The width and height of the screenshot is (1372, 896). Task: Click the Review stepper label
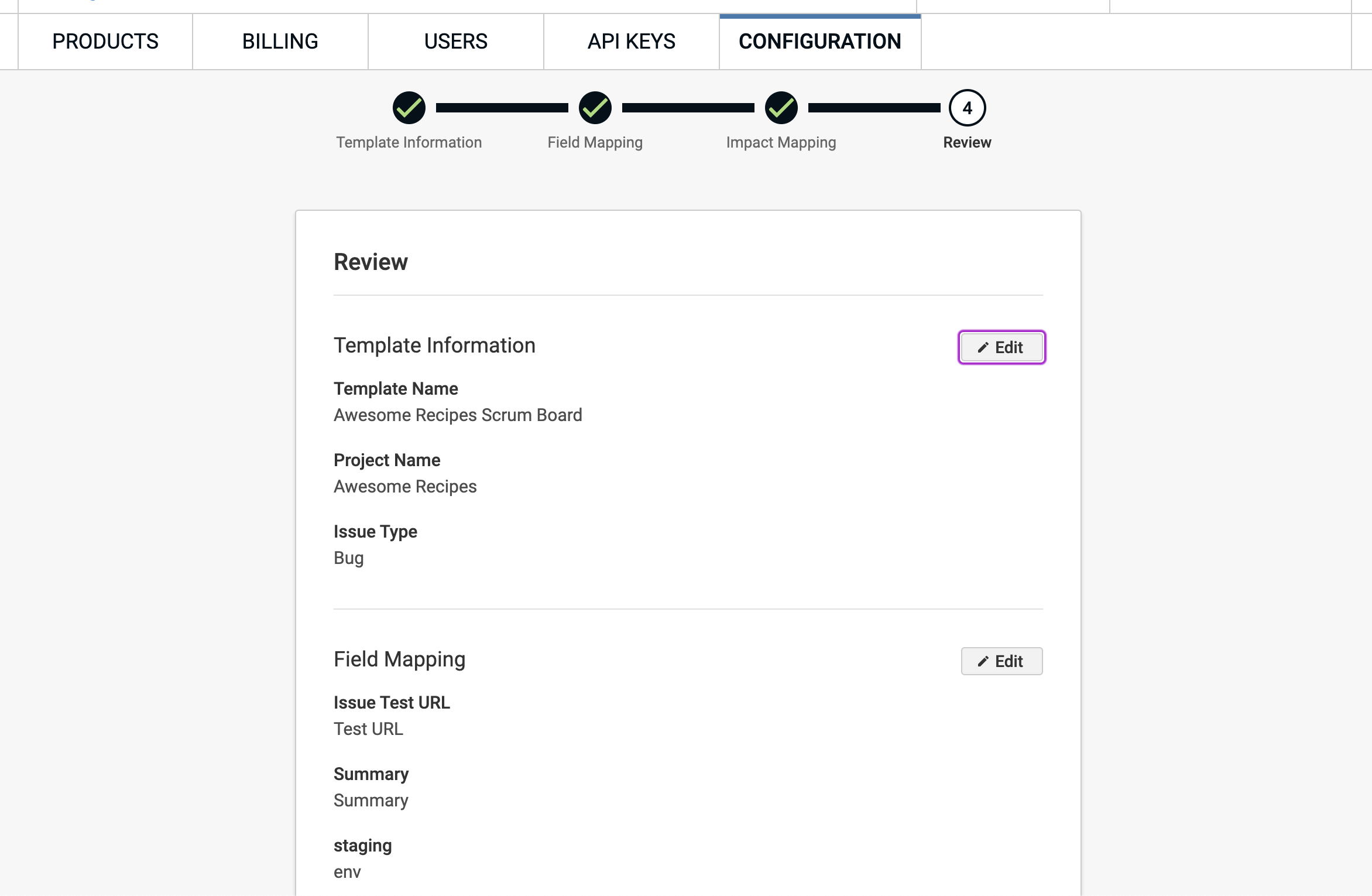point(967,142)
